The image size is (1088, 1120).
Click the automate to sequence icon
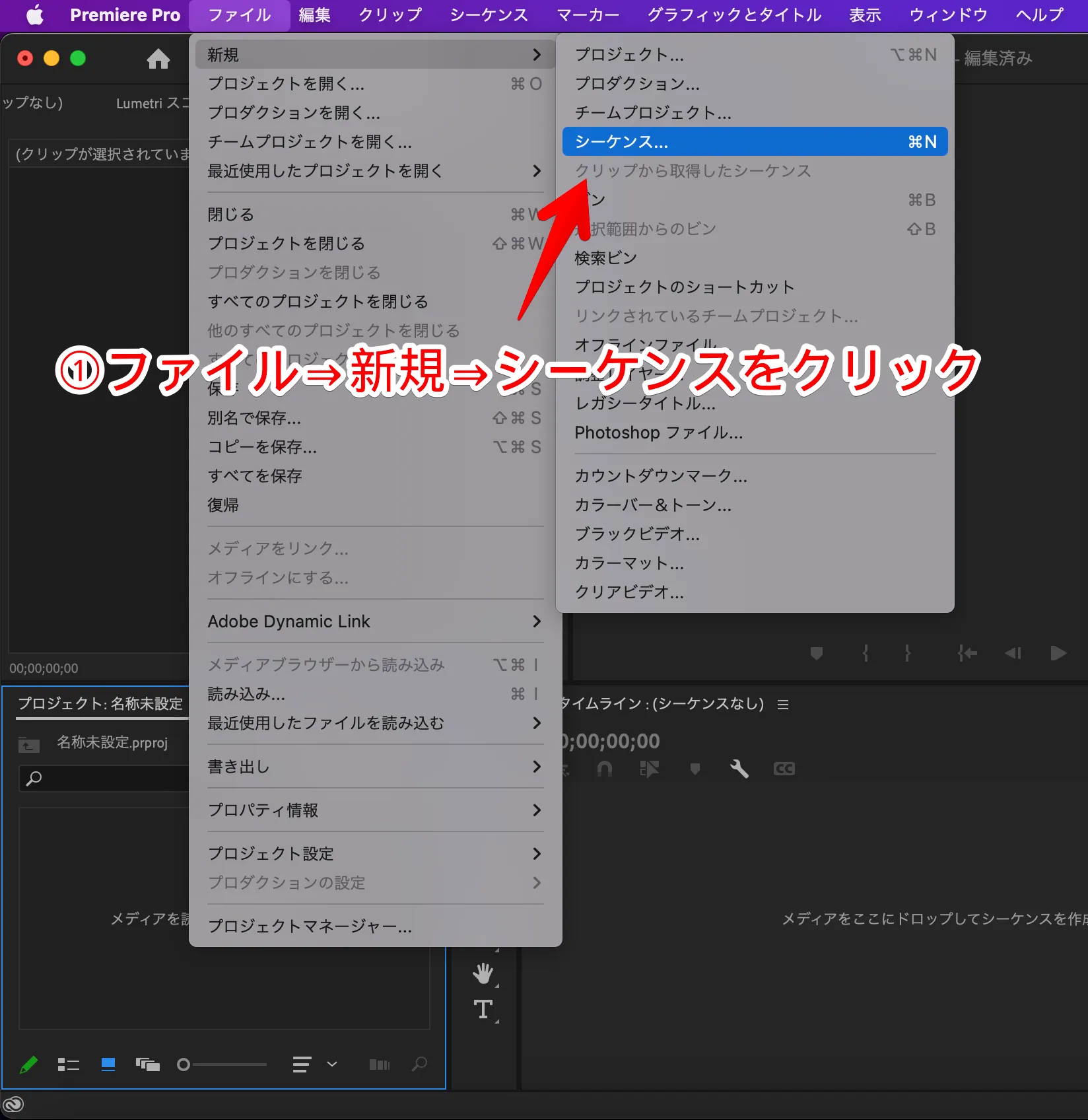click(x=380, y=1065)
